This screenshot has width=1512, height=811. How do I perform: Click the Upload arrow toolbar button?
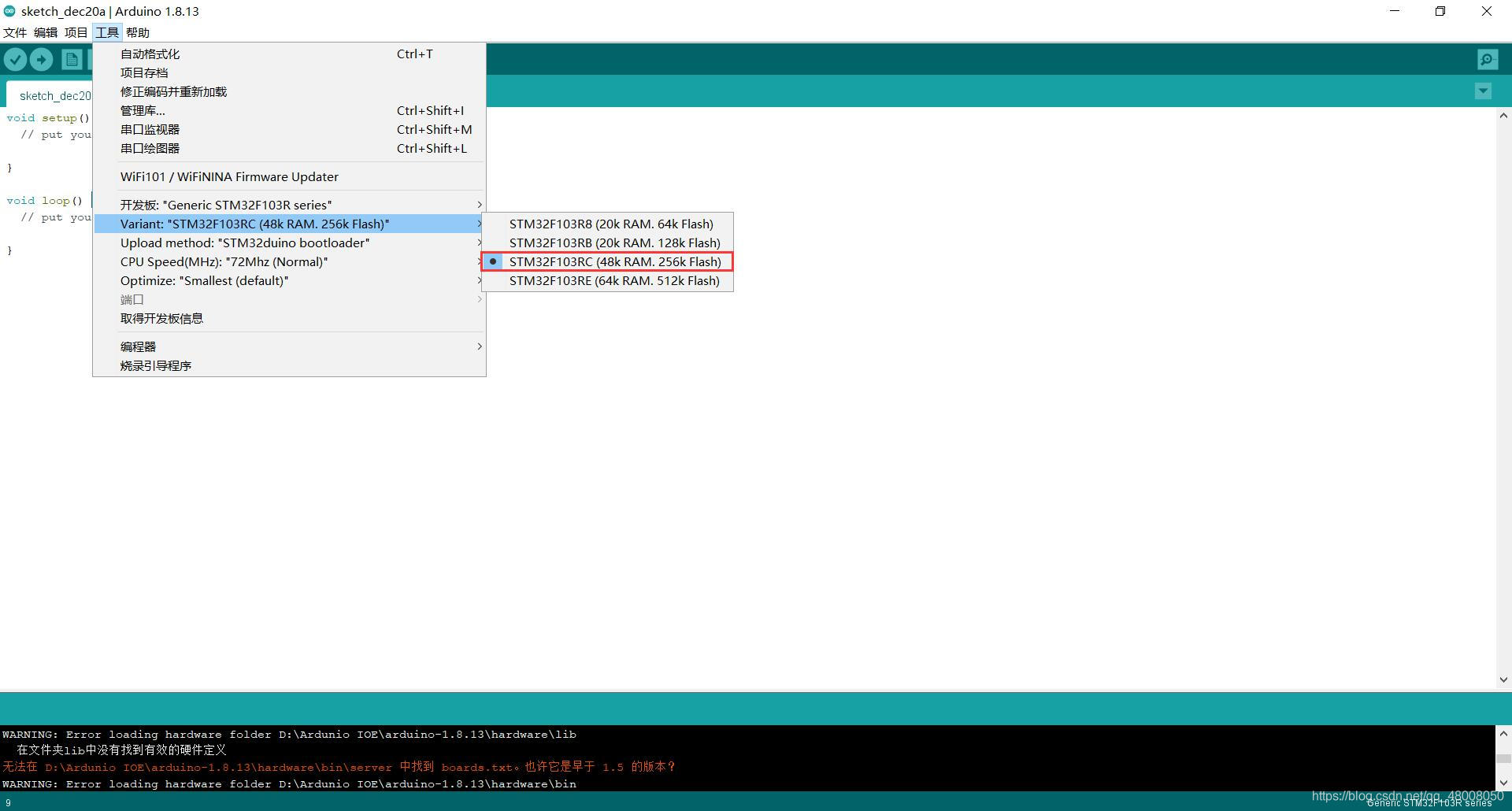[41, 59]
